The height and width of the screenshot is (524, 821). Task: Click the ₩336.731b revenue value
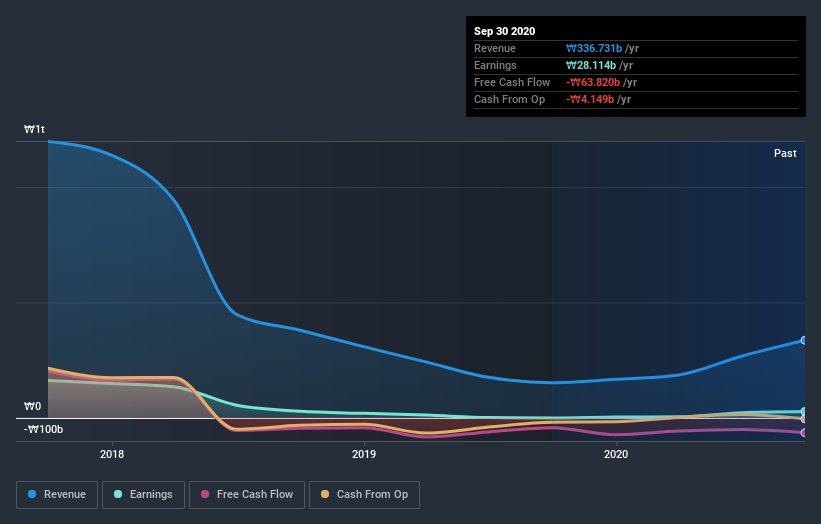click(594, 48)
